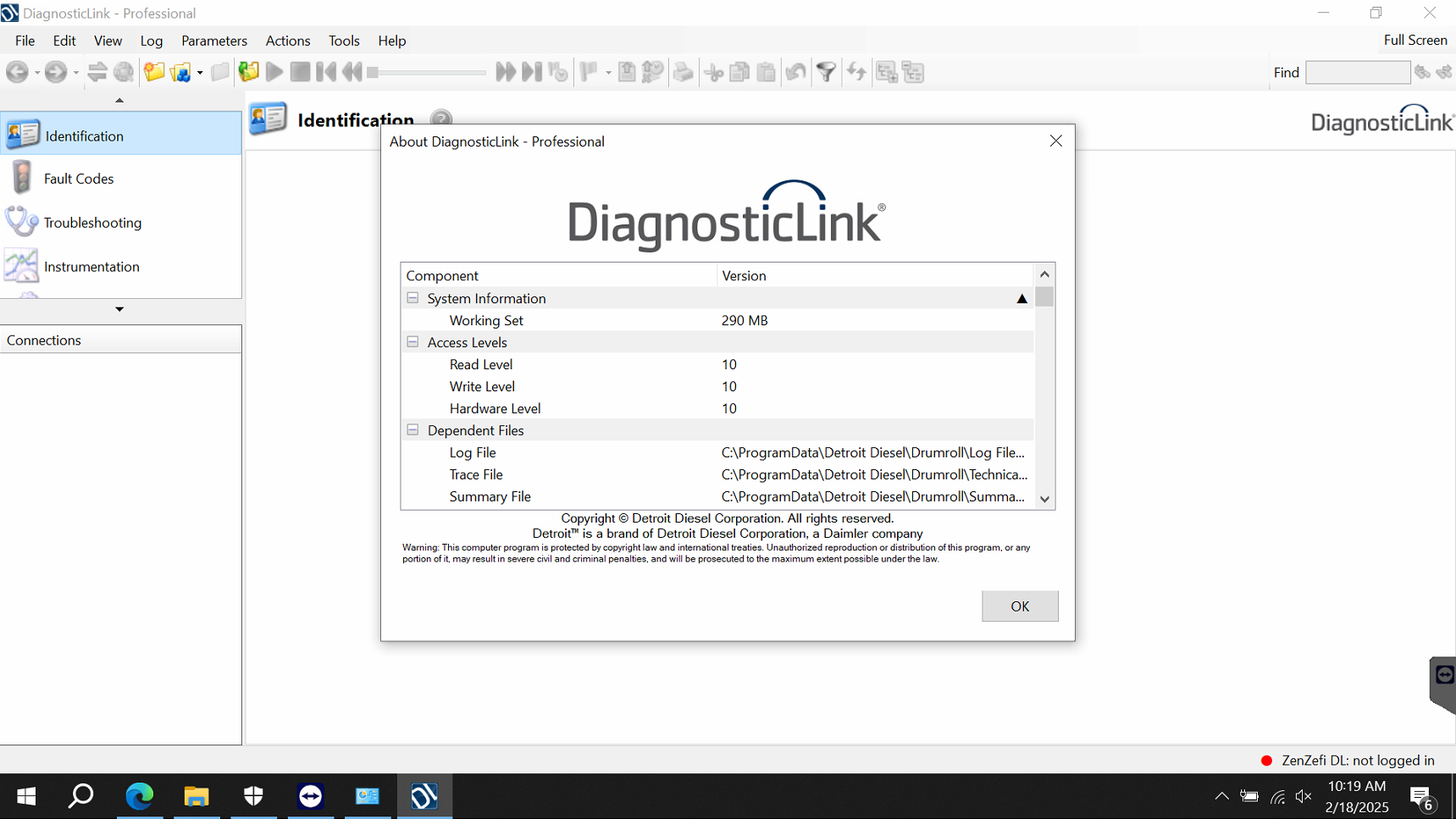This screenshot has height=819, width=1456.
Task: Switch to Full Screen mode
Action: pyautogui.click(x=1414, y=41)
